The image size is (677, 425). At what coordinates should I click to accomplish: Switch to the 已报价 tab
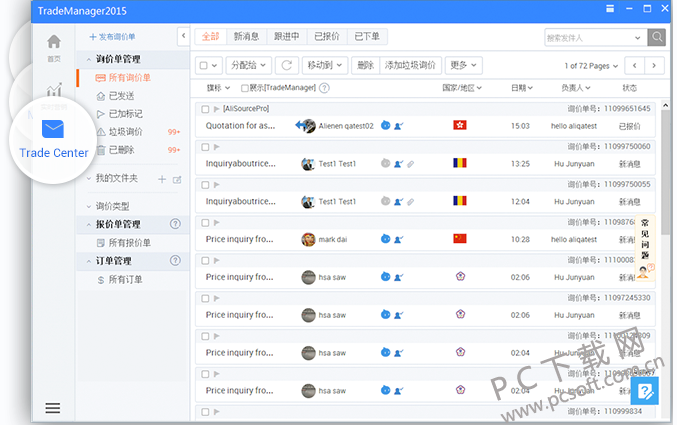click(327, 36)
